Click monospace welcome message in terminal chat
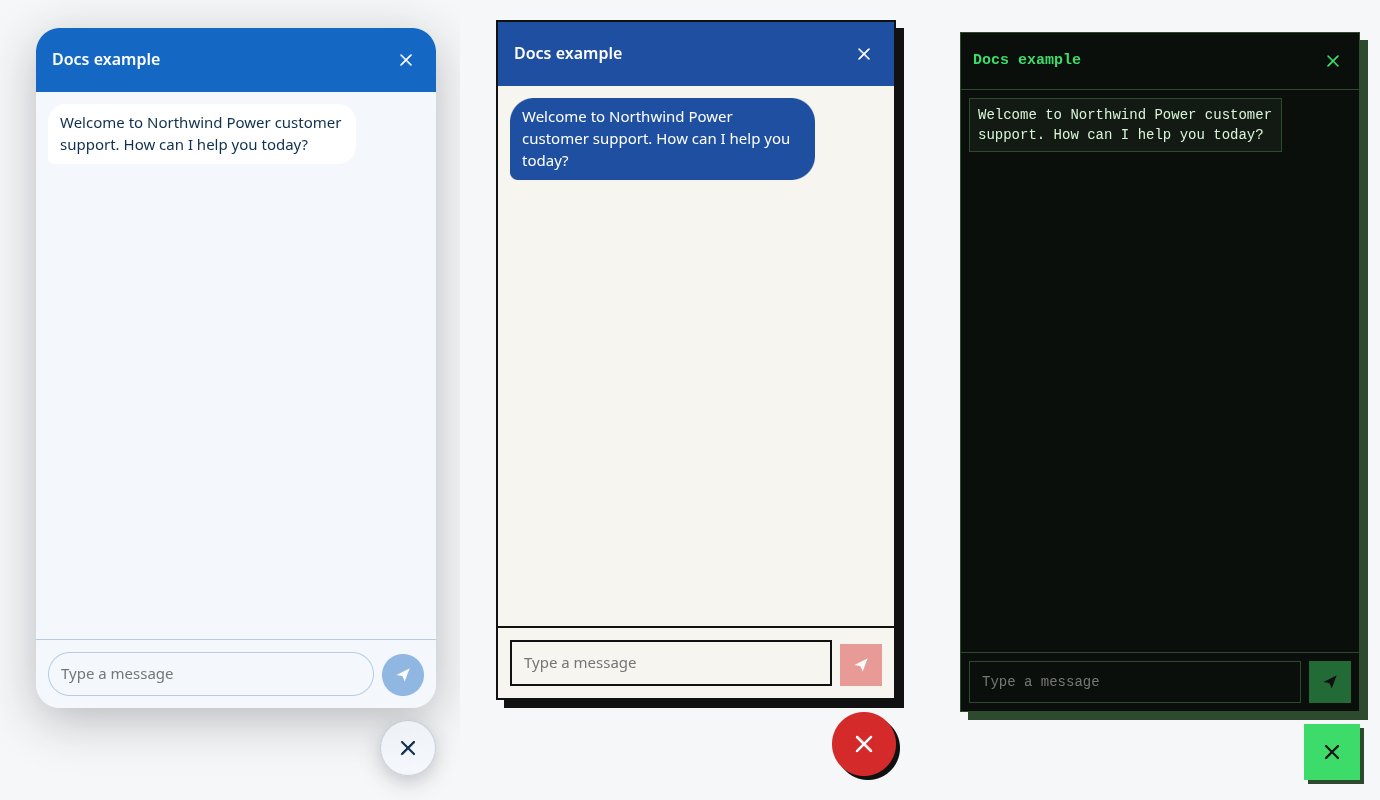 [1125, 125]
